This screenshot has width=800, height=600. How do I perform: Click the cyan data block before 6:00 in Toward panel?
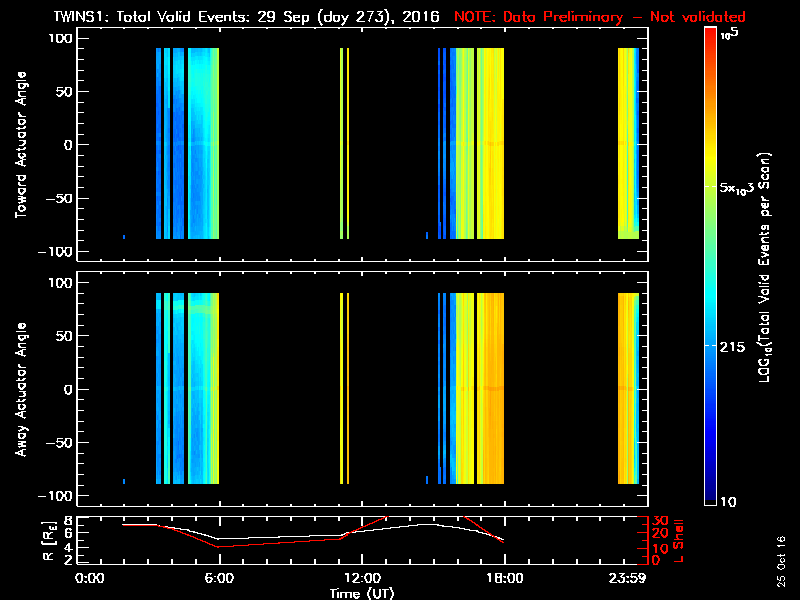tap(204, 143)
